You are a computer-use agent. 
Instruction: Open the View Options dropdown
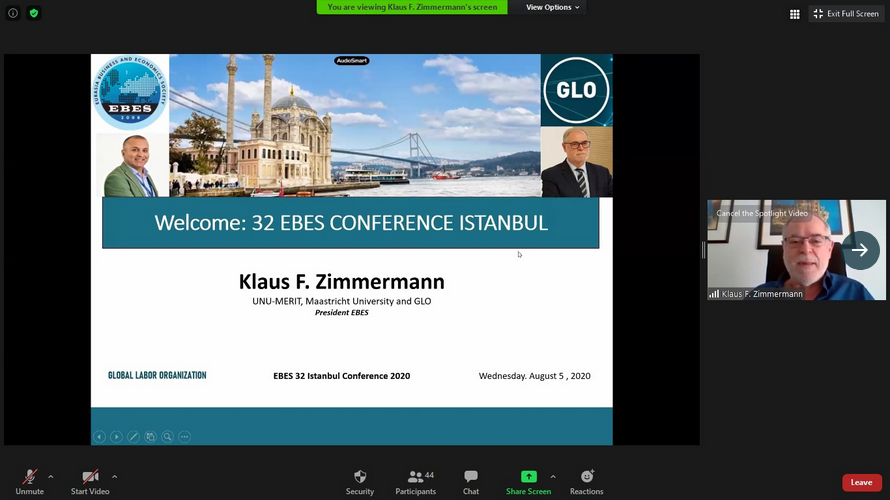click(552, 7)
